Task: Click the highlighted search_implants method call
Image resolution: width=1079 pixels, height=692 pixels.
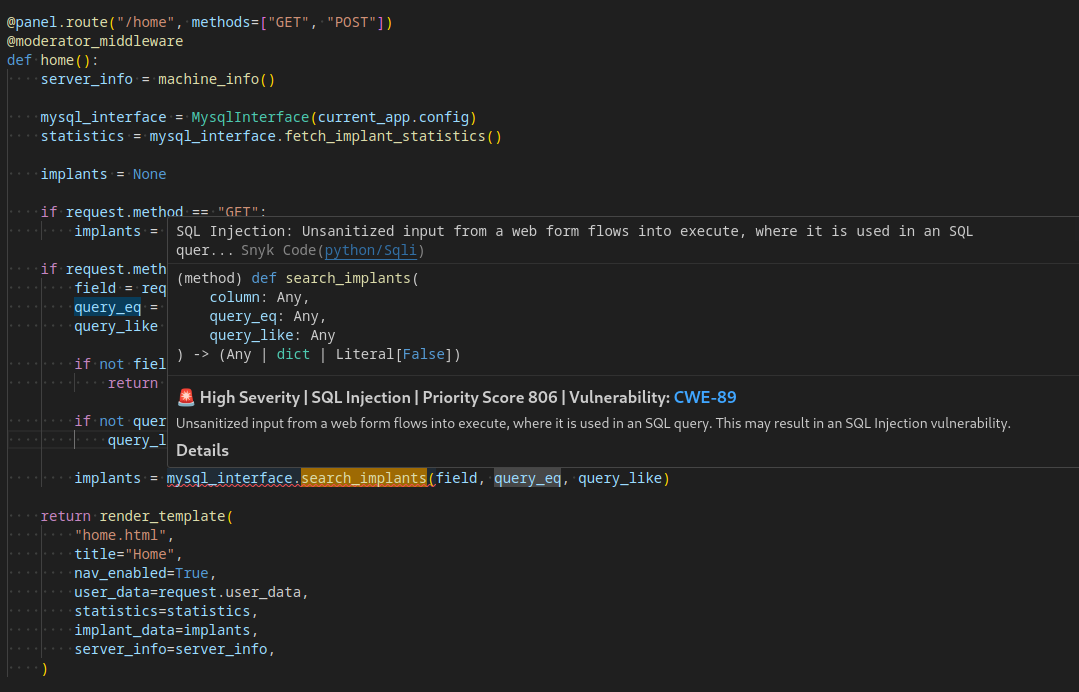Action: pyautogui.click(x=363, y=478)
